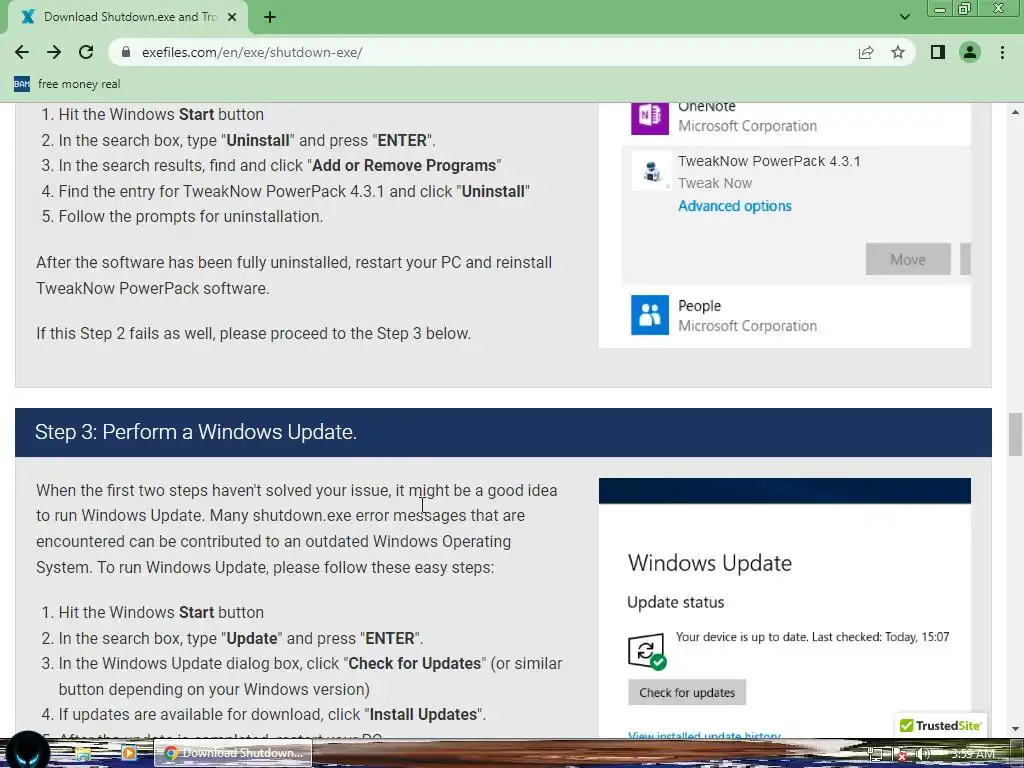Click the taskbar clock showing 3:59 AM

(x=973, y=754)
